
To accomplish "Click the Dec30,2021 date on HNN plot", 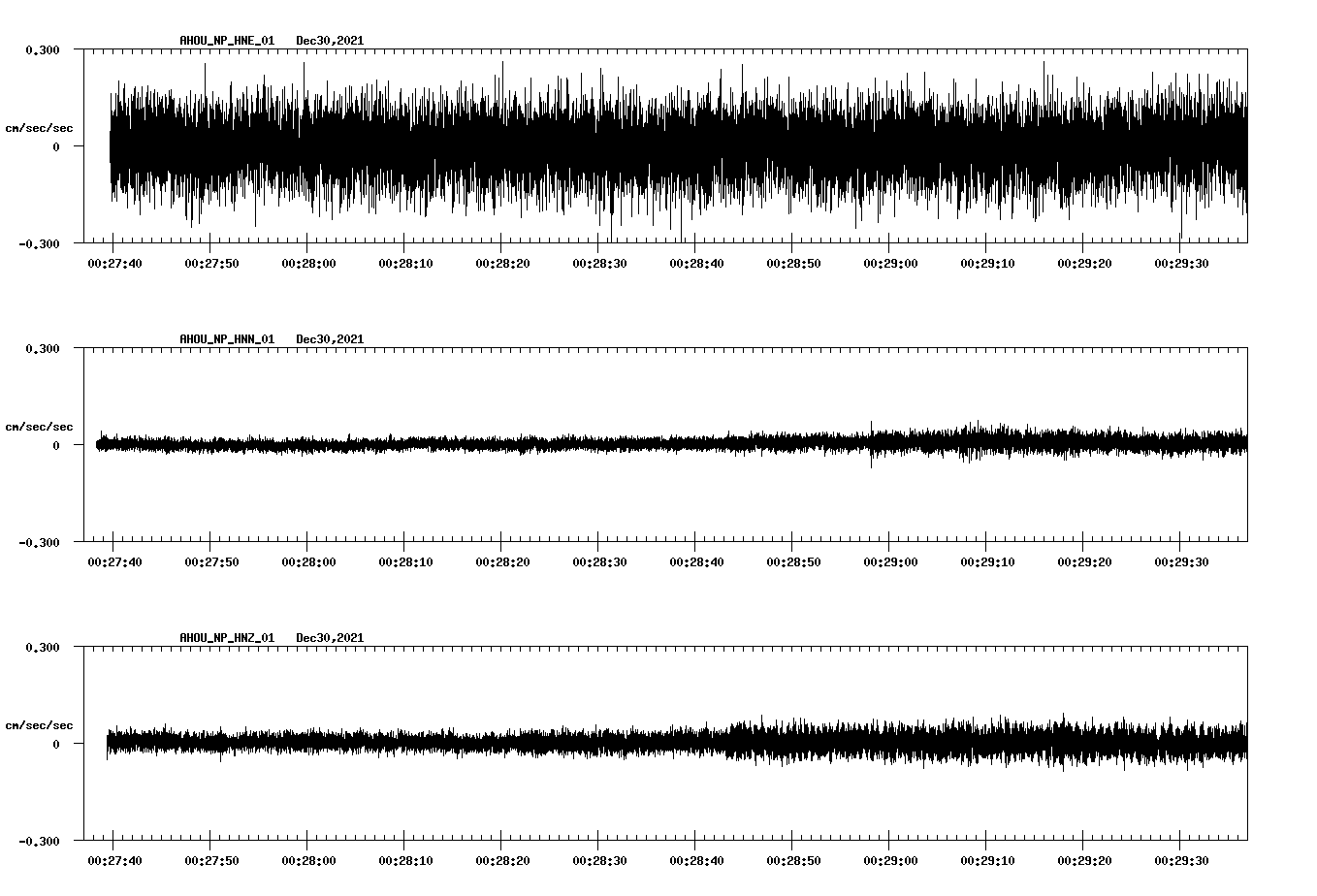I will click(330, 339).
